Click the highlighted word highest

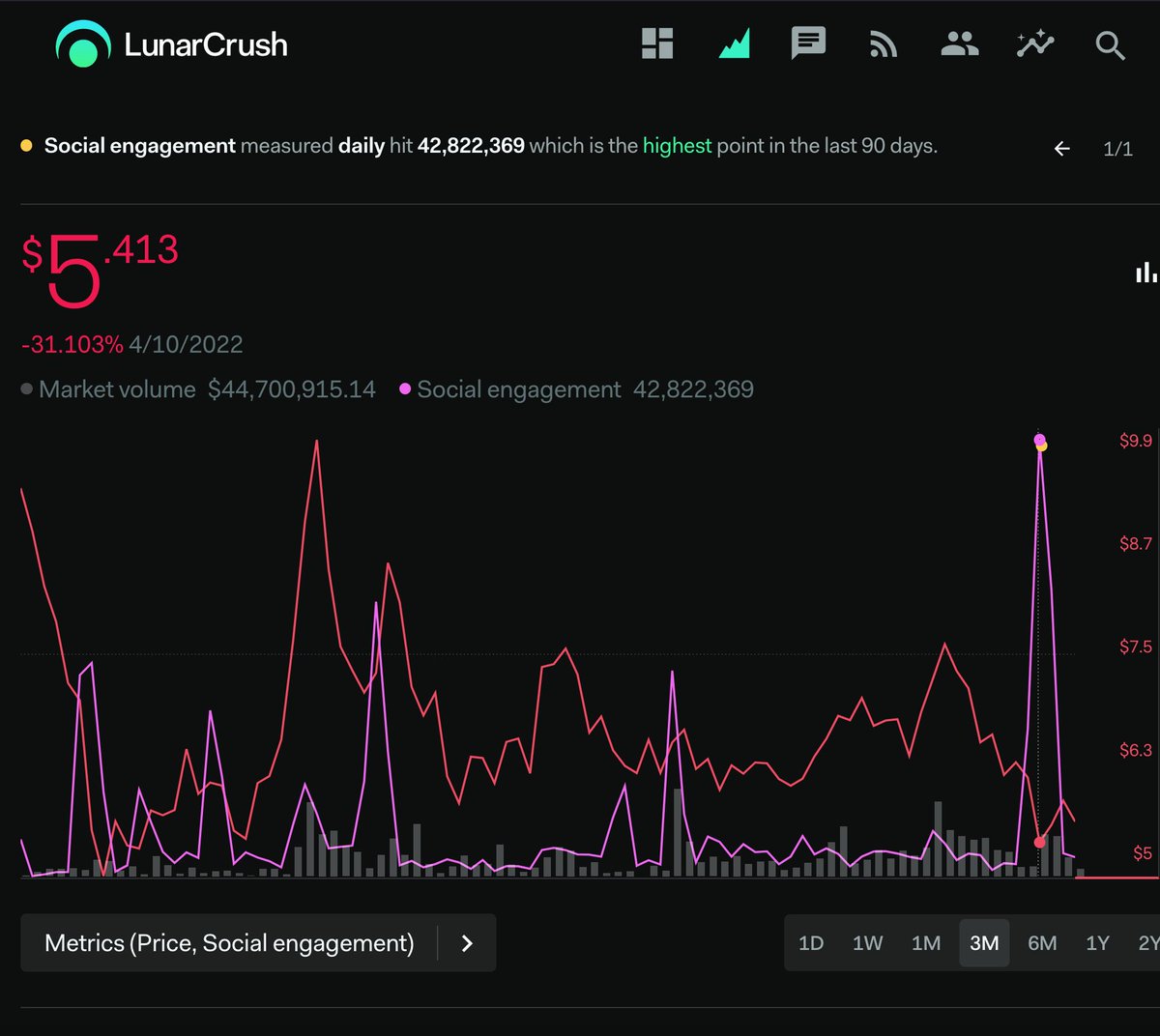click(x=678, y=145)
